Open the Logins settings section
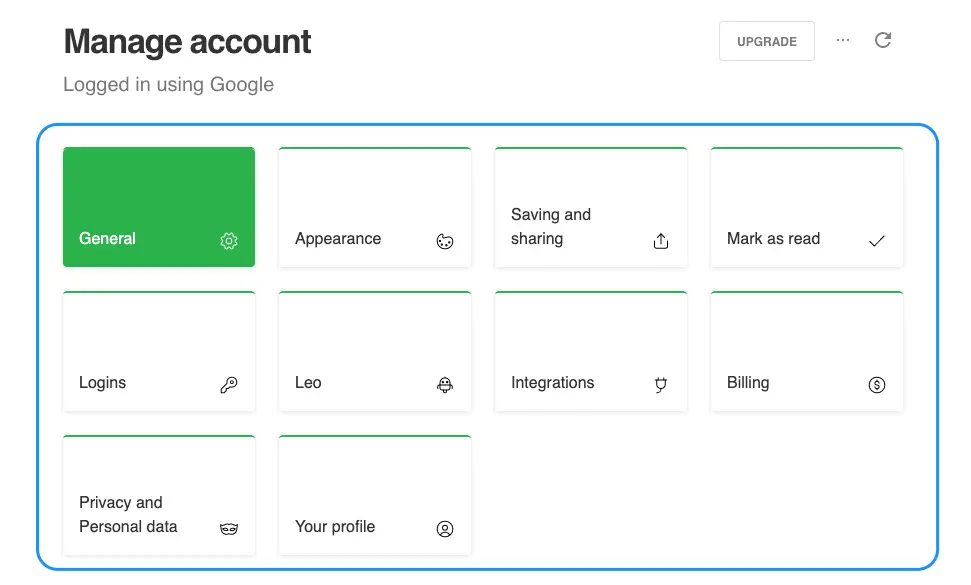The width and height of the screenshot is (971, 585). 159,351
